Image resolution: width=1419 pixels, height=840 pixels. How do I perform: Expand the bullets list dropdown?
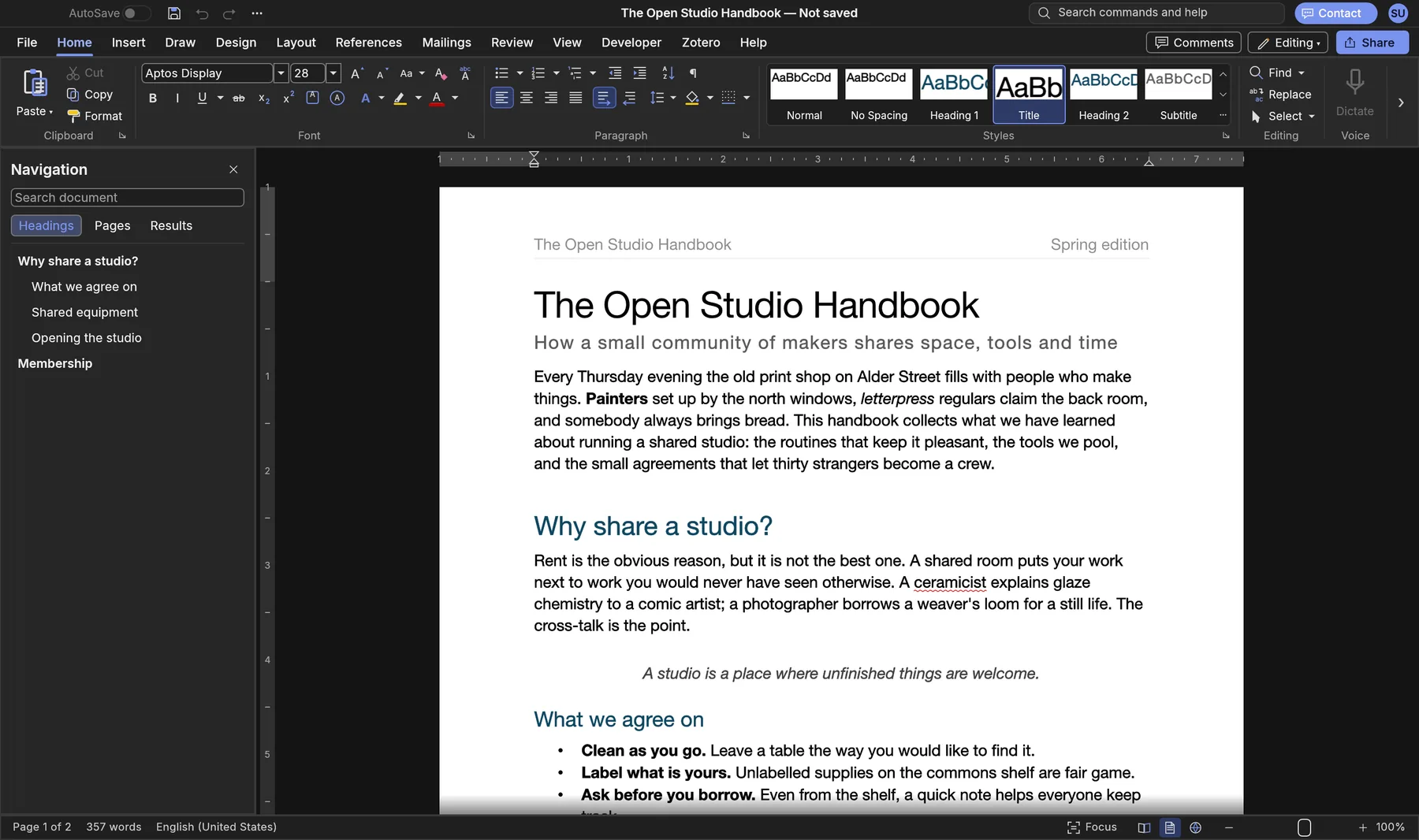pos(520,73)
